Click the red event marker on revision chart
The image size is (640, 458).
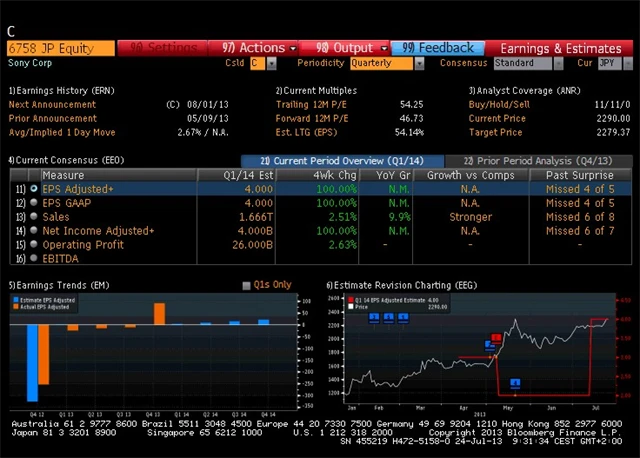point(496,339)
